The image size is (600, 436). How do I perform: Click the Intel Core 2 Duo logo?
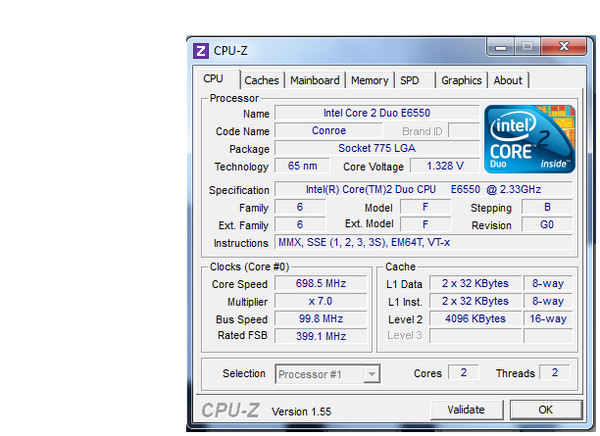[530, 139]
